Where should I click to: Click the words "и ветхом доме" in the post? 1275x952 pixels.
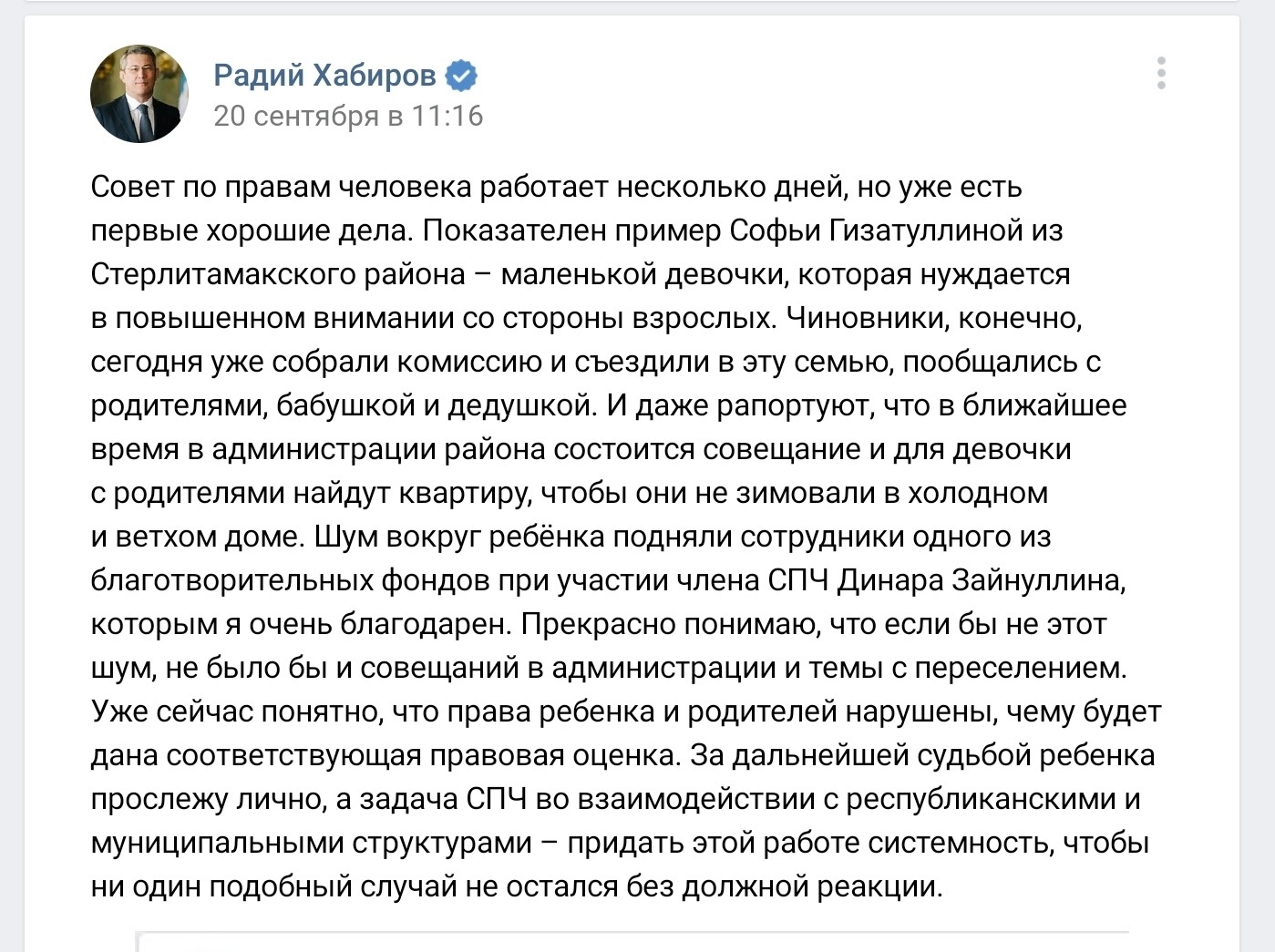point(195,537)
